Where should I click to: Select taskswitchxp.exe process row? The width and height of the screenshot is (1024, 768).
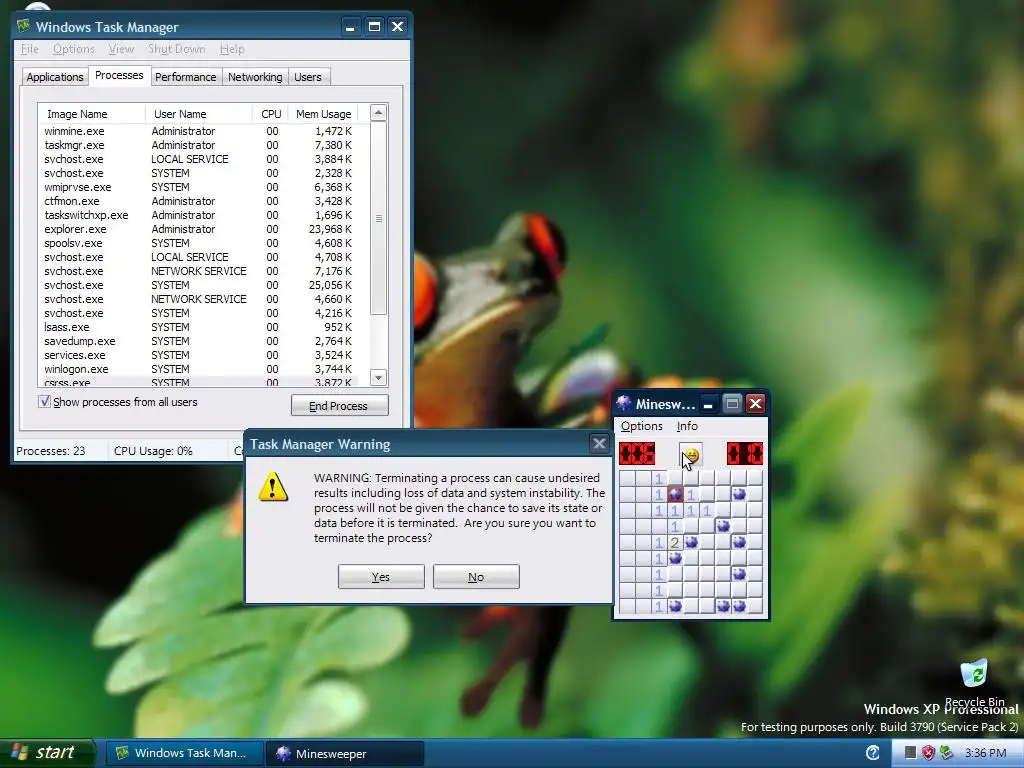point(198,215)
